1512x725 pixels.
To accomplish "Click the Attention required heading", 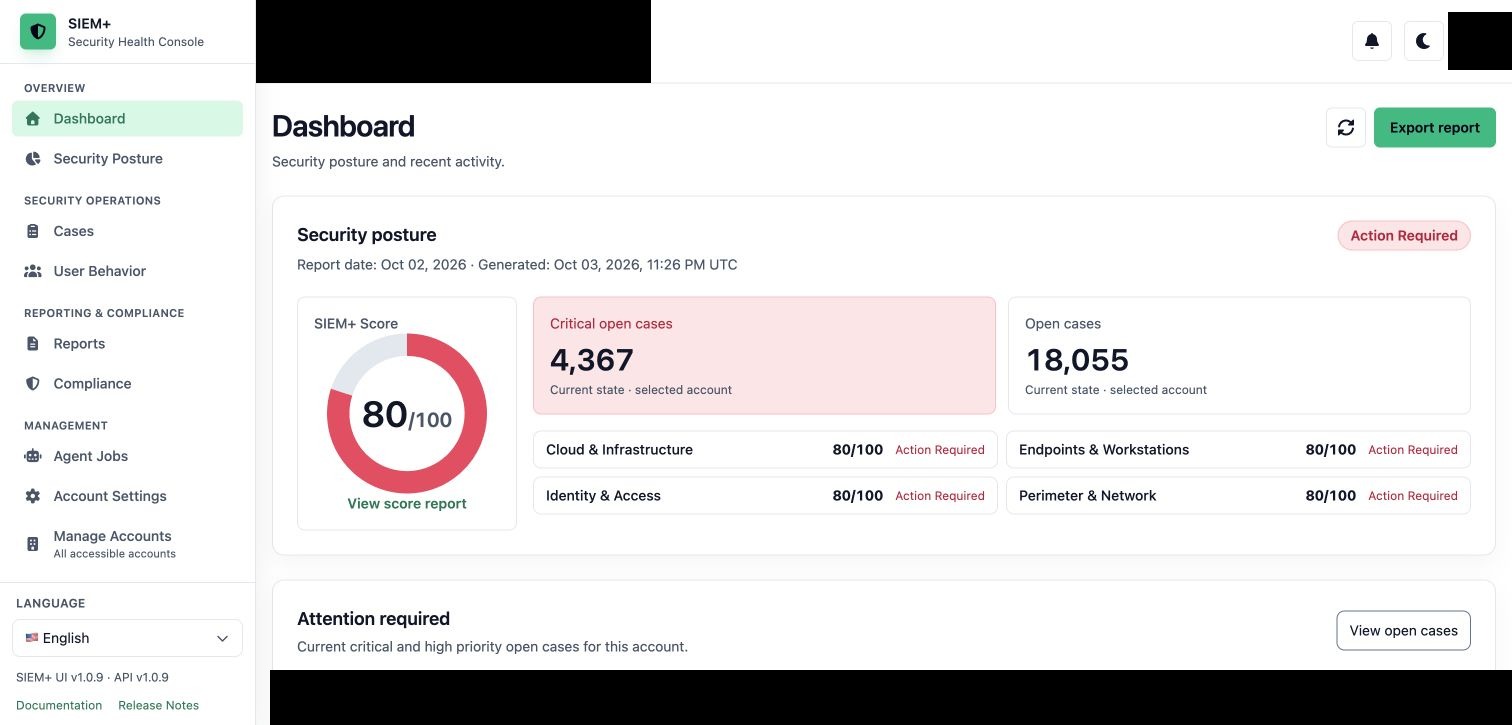I will 374,619.
